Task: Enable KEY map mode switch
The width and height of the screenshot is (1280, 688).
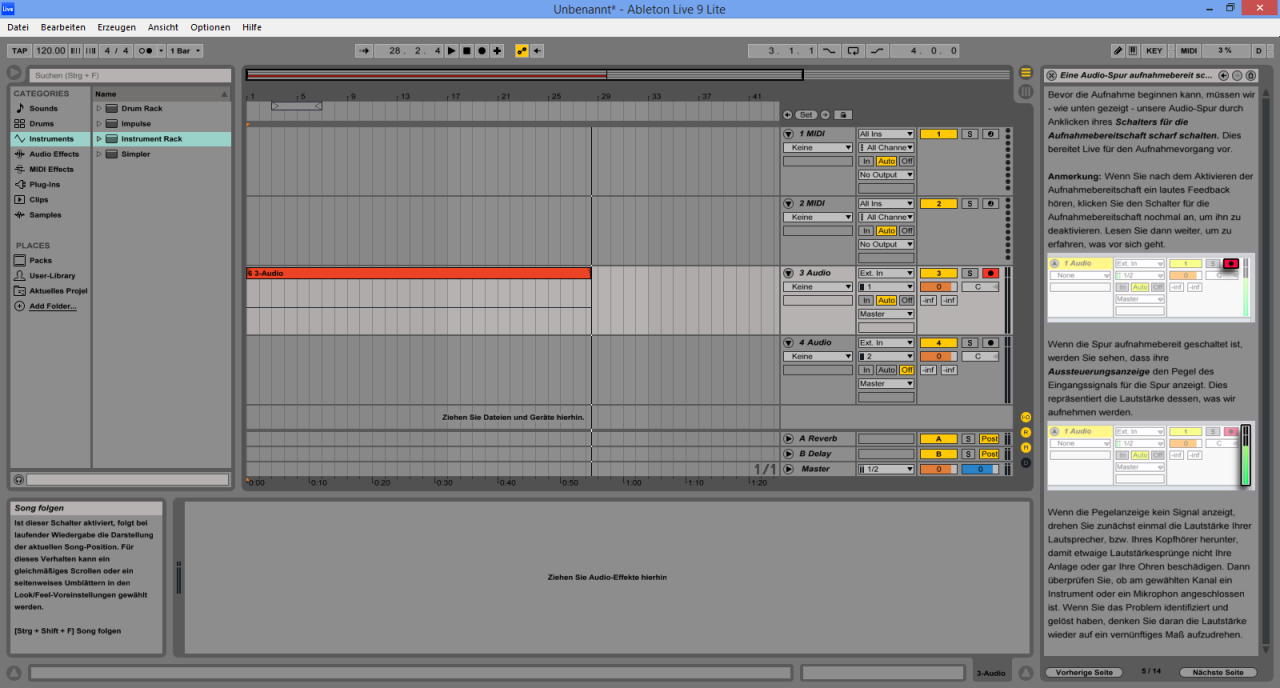Action: [1154, 50]
